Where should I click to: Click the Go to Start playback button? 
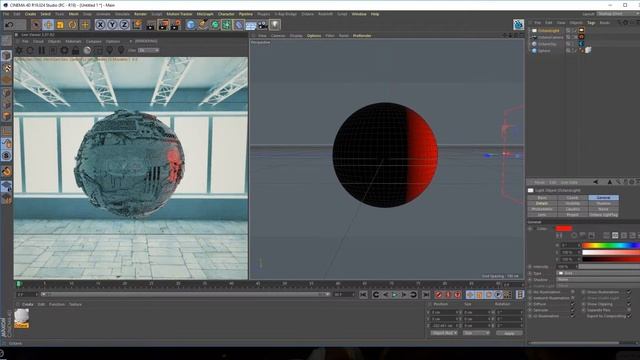click(x=363, y=294)
